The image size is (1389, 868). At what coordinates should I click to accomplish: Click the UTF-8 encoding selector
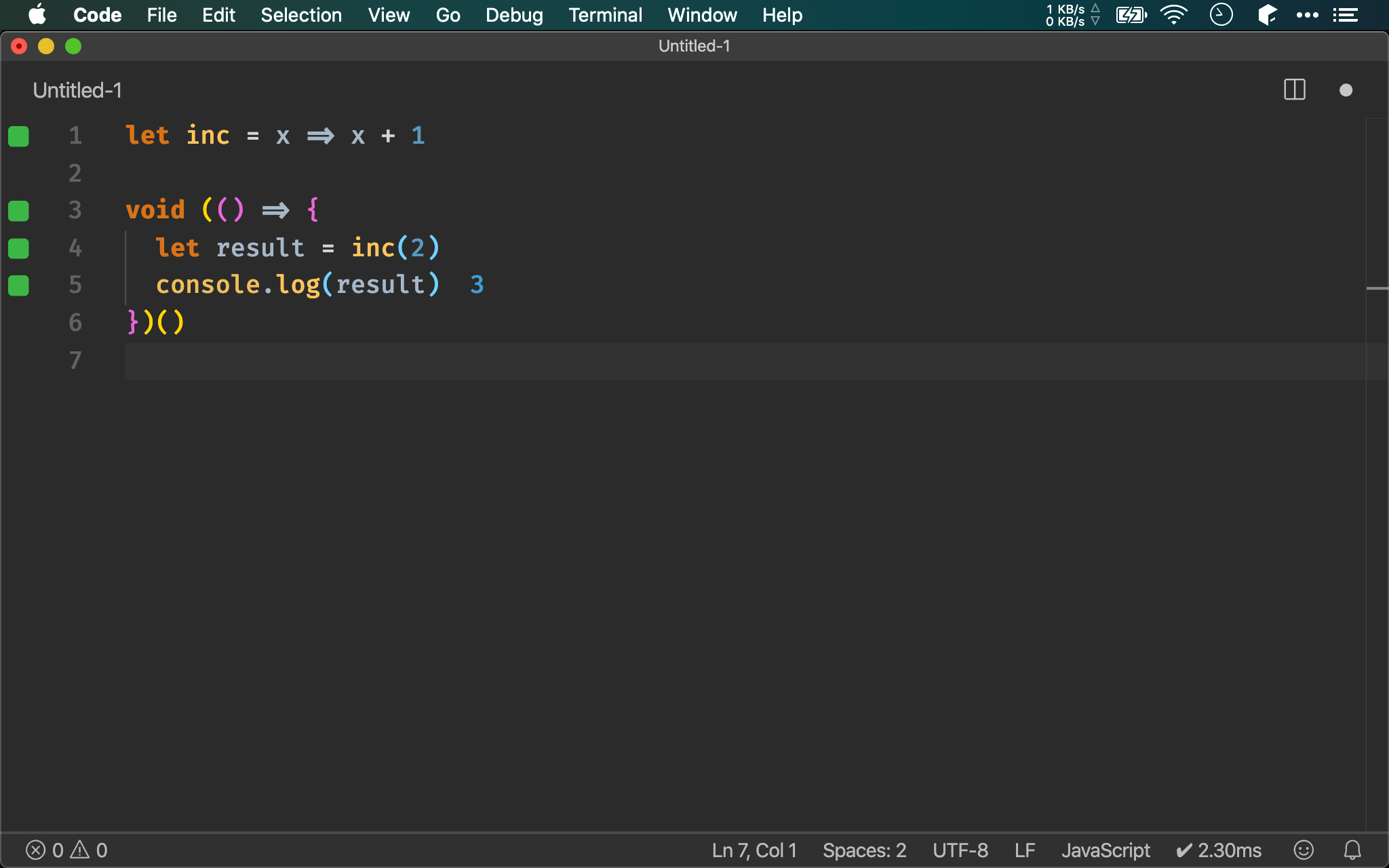pos(960,849)
